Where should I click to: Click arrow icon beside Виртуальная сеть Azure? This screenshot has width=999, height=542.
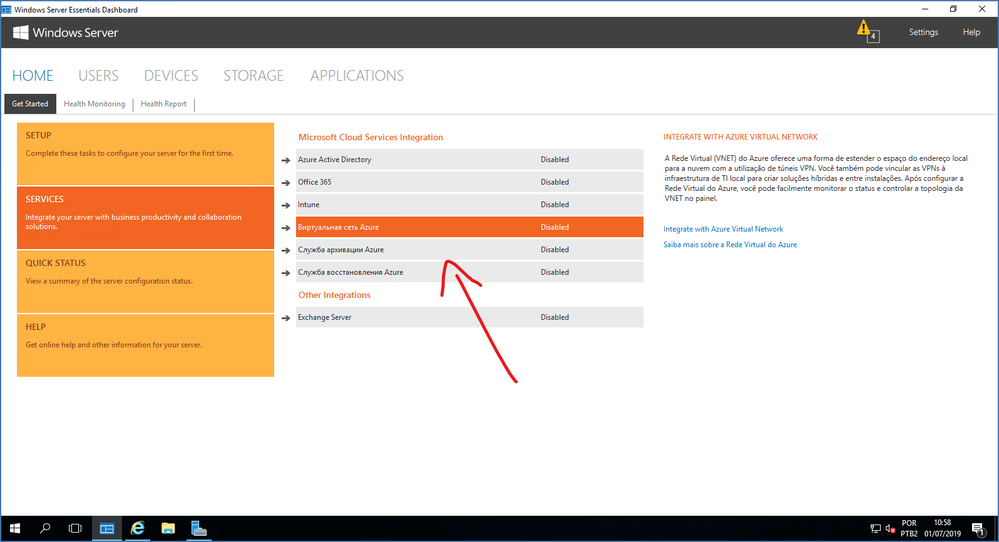[286, 227]
